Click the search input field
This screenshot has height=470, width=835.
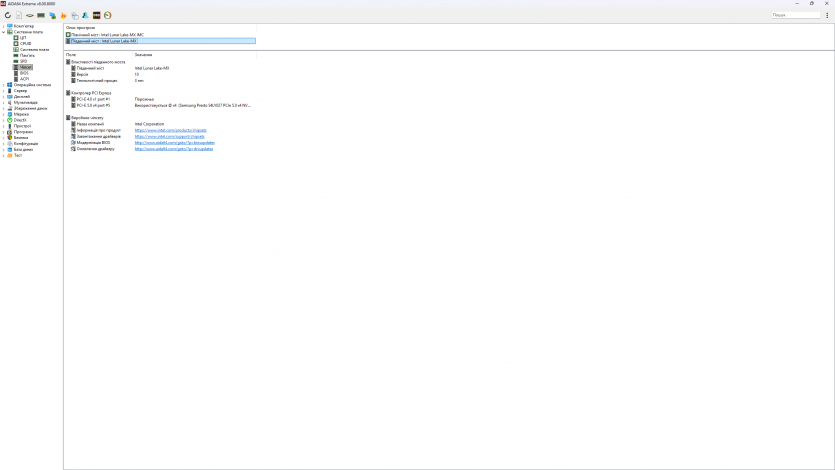[795, 15]
